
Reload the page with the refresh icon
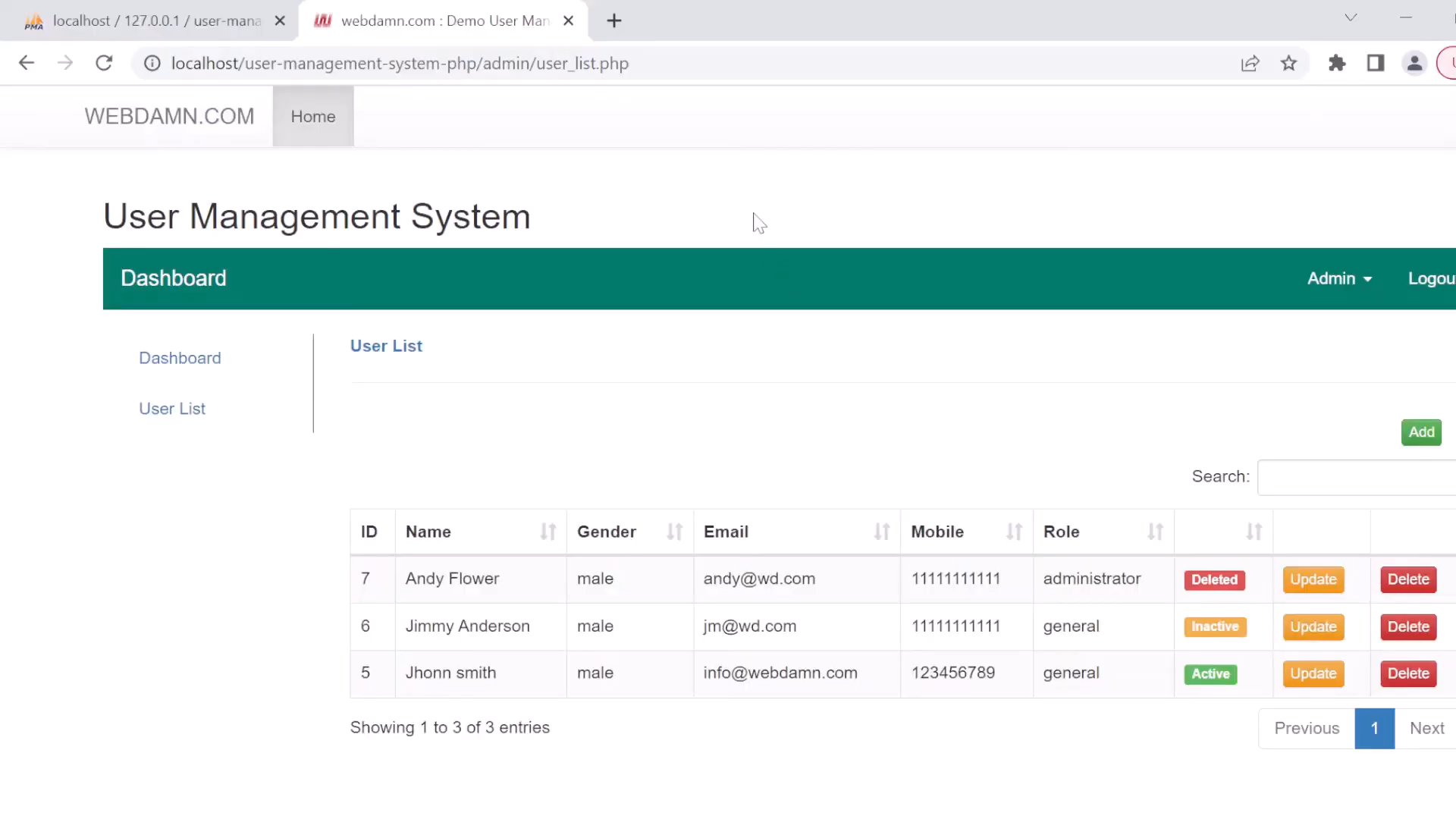[104, 63]
